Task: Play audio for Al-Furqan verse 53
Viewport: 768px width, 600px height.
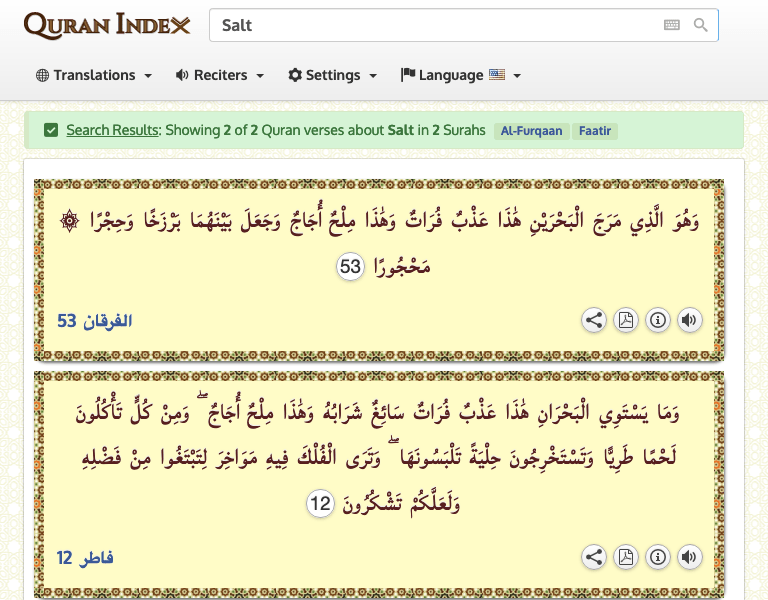Action: click(689, 320)
